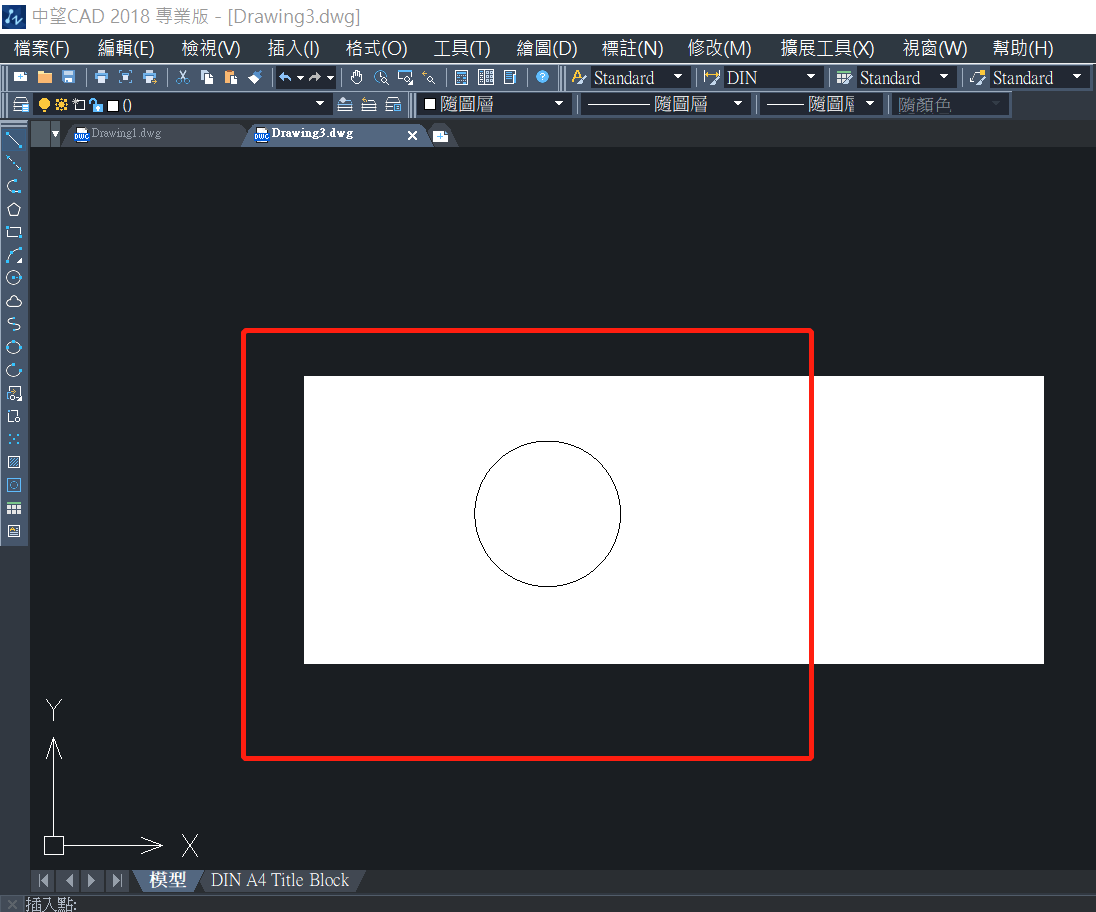The height and width of the screenshot is (912, 1096).
Task: Toggle layer 0 freeze sun icon
Action: click(62, 105)
